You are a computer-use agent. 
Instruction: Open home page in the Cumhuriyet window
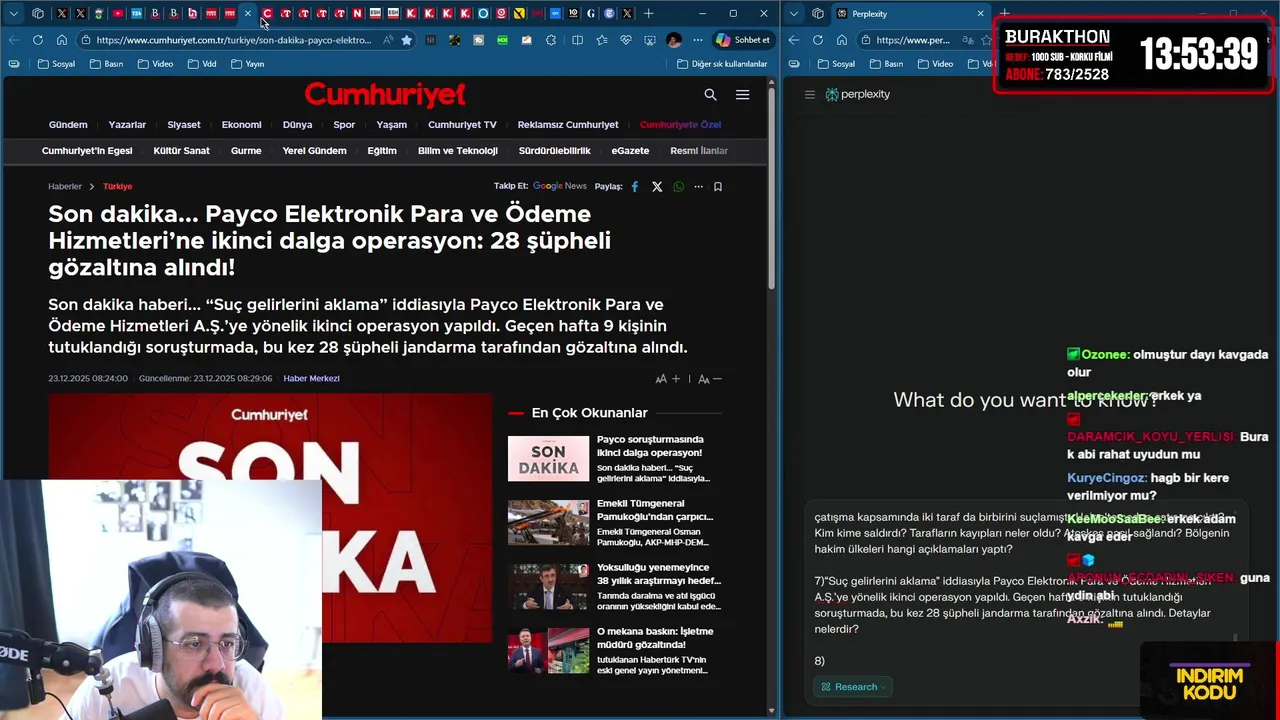62,40
